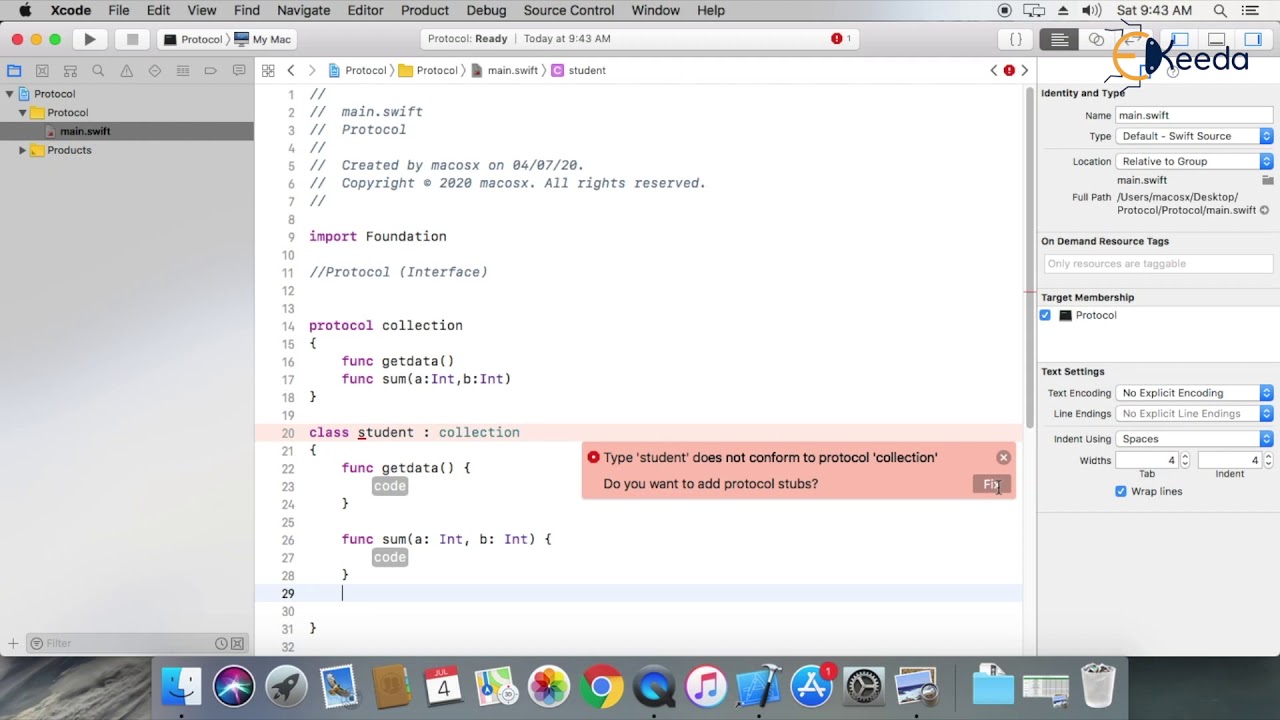The height and width of the screenshot is (720, 1280).
Task: Expand the Products folder in navigator
Action: point(22,150)
